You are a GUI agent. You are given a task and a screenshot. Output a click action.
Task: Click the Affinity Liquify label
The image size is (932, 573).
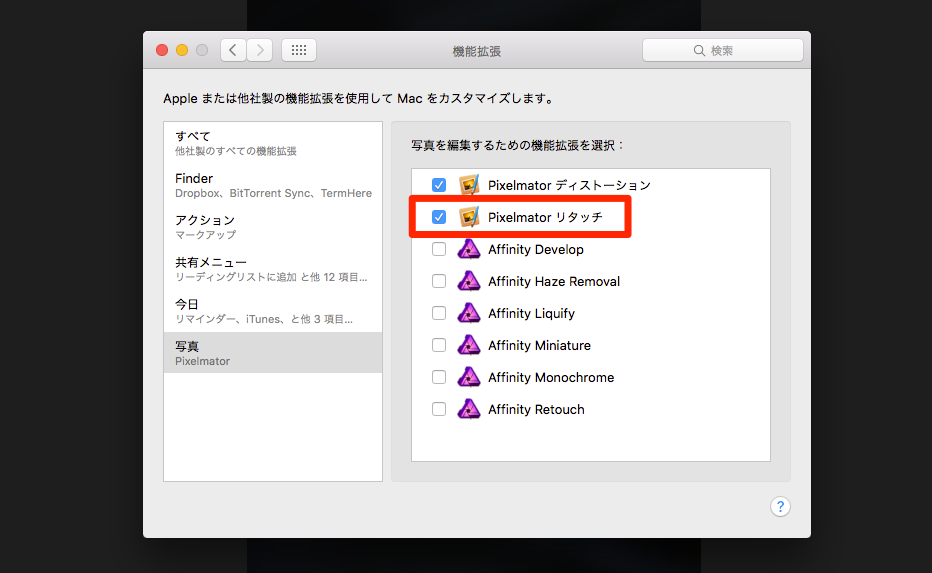click(531, 314)
